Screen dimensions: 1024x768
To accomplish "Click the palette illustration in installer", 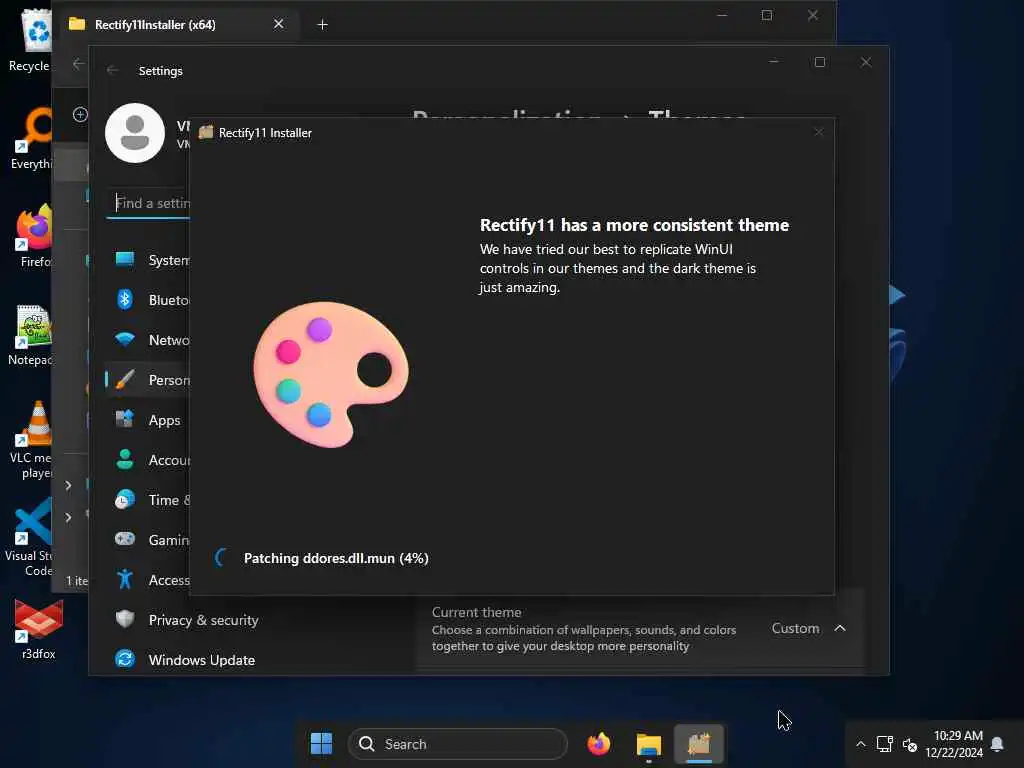I will click(x=331, y=374).
